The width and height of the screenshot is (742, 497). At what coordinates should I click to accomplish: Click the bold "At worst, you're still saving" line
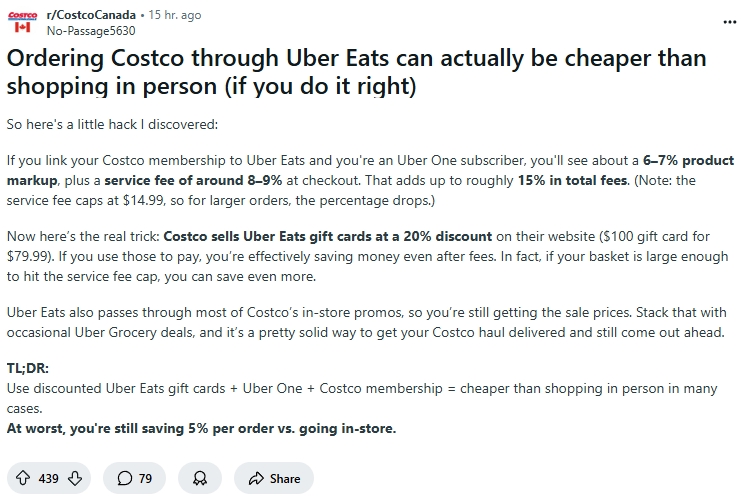pyautogui.click(x=201, y=428)
